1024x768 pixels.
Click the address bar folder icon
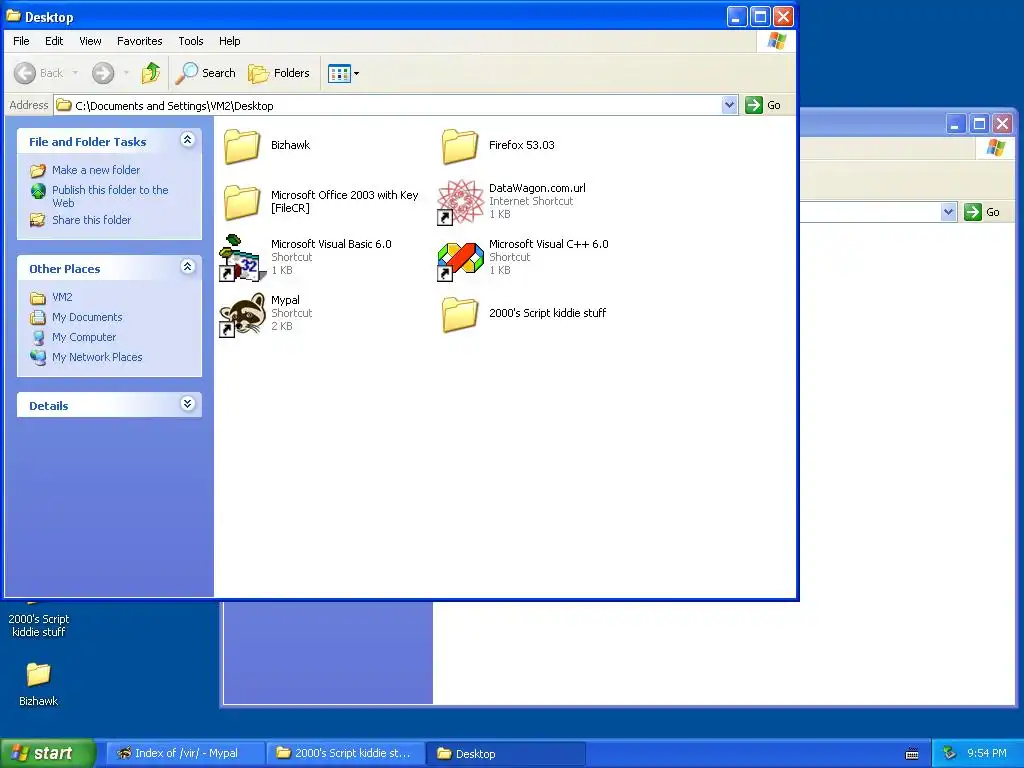[63, 105]
